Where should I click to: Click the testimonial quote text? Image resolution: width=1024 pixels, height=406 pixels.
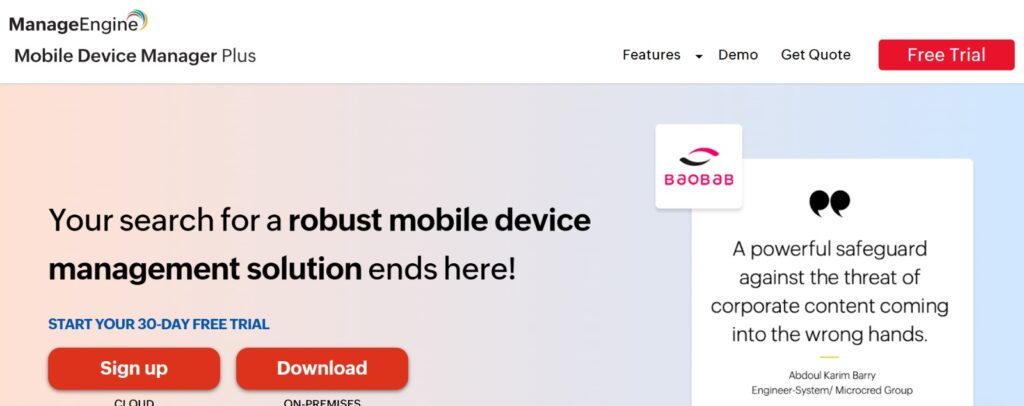(x=829, y=292)
